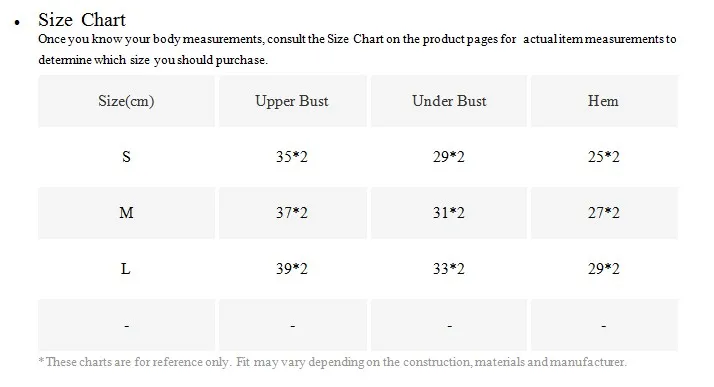
Task: Click the S row 29*2 Under Bust cell
Action: [449, 157]
